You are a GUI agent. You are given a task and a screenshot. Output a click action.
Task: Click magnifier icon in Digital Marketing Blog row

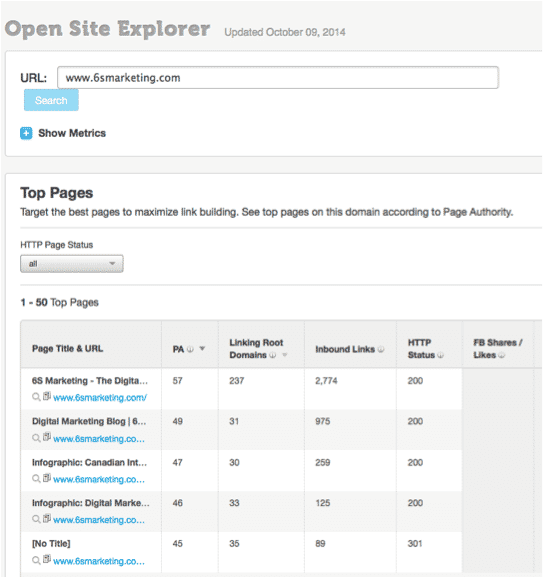point(36,438)
